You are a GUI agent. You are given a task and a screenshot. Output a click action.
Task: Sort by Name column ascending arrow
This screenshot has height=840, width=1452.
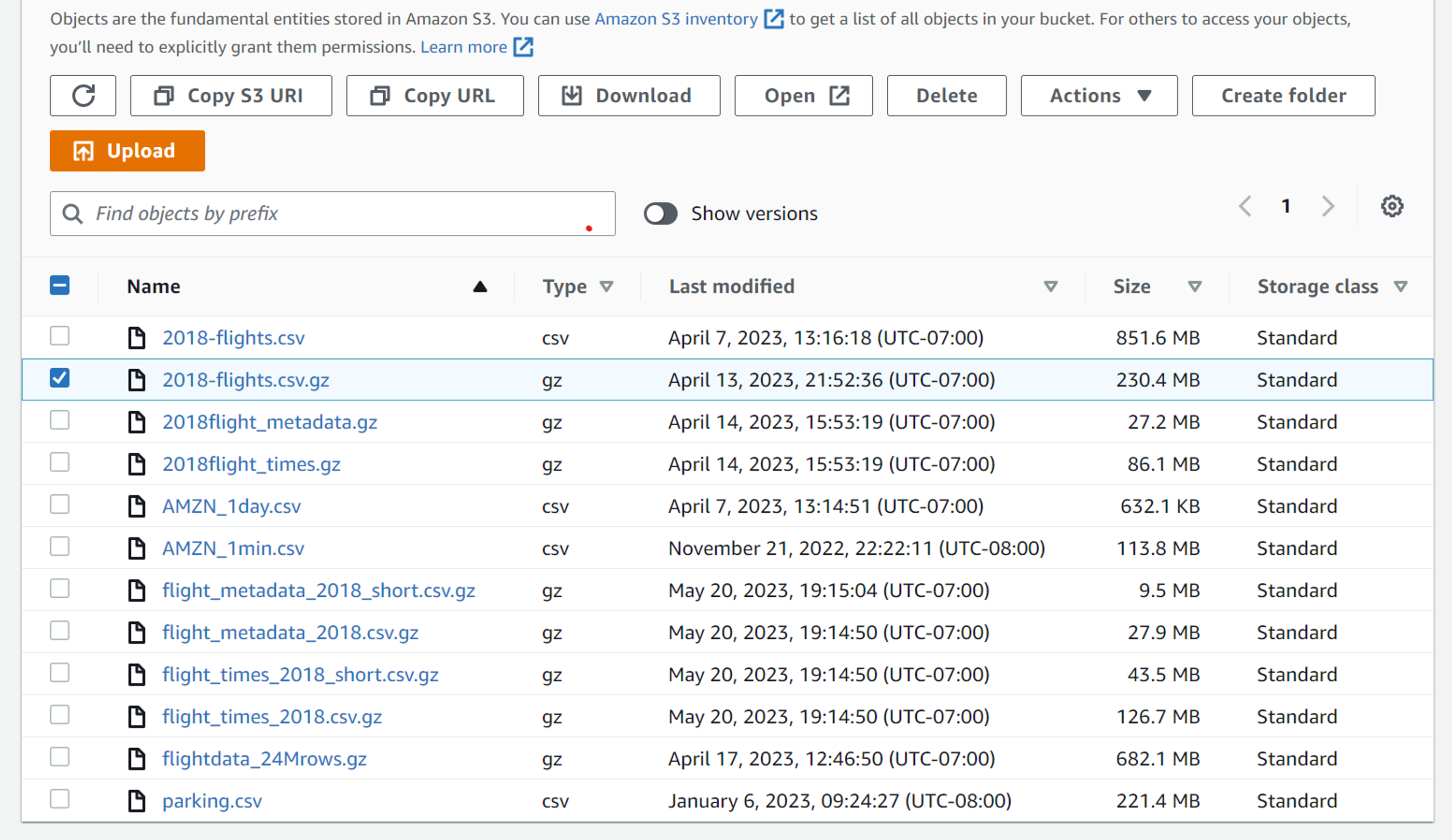[x=480, y=286]
